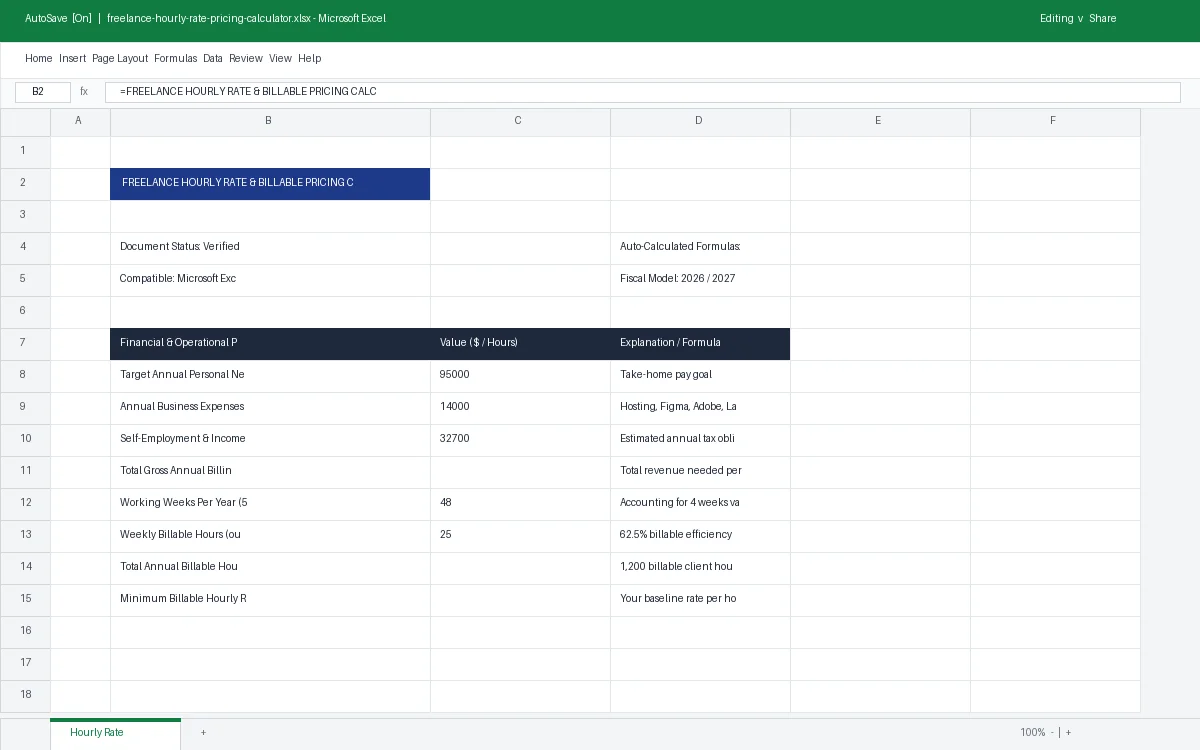Click cell '1,200 billable client hou'
The height and width of the screenshot is (750, 1200).
coord(700,568)
